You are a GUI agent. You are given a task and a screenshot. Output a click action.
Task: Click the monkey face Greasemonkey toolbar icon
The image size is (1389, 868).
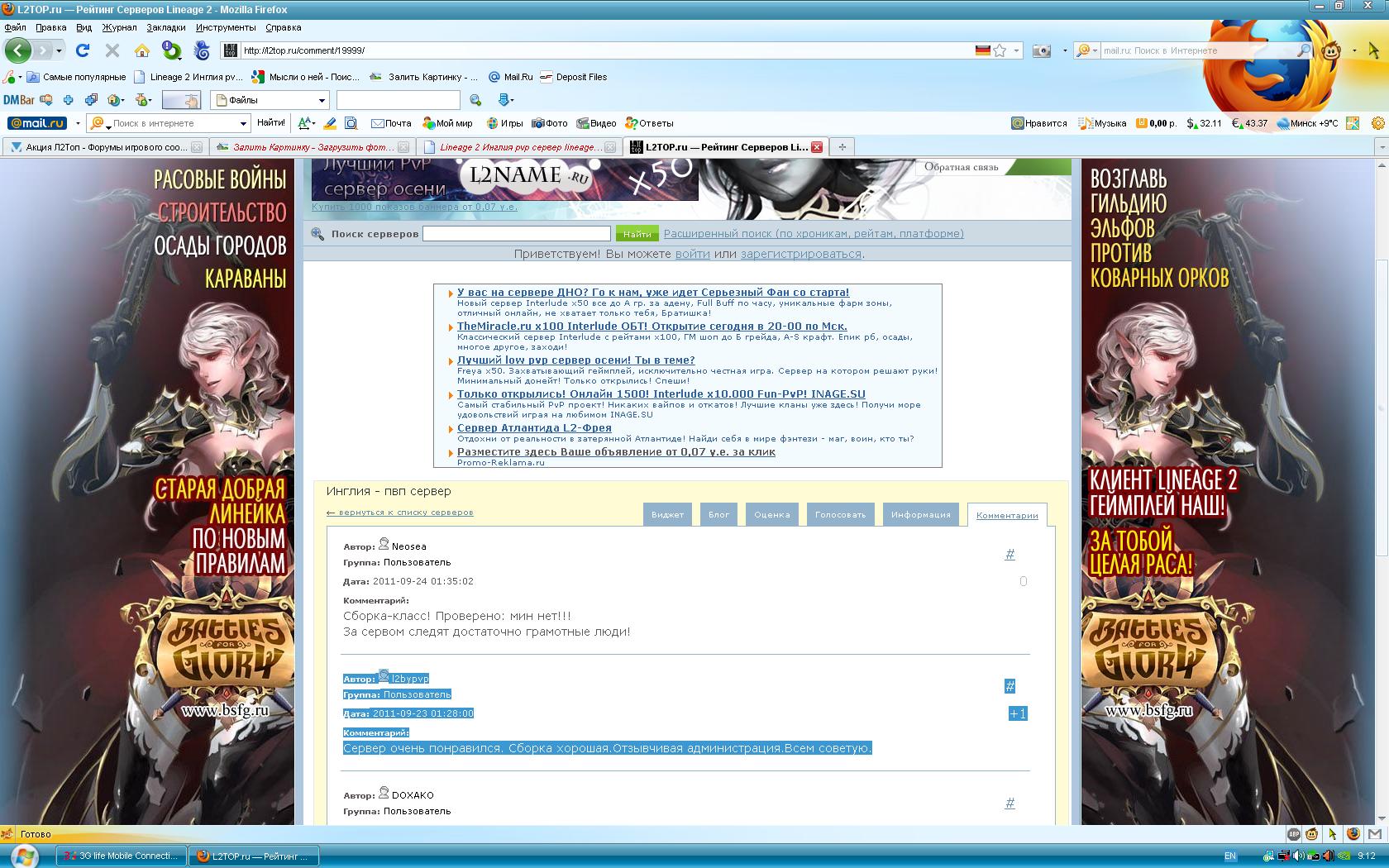pos(1332,50)
